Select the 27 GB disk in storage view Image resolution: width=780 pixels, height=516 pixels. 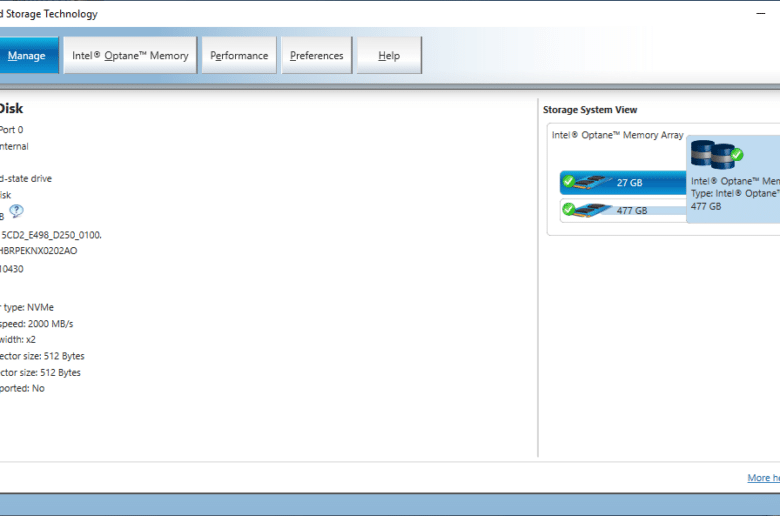coord(624,183)
